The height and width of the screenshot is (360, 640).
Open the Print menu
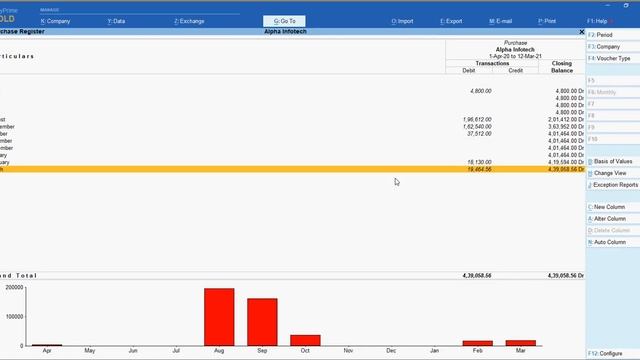[x=547, y=21]
